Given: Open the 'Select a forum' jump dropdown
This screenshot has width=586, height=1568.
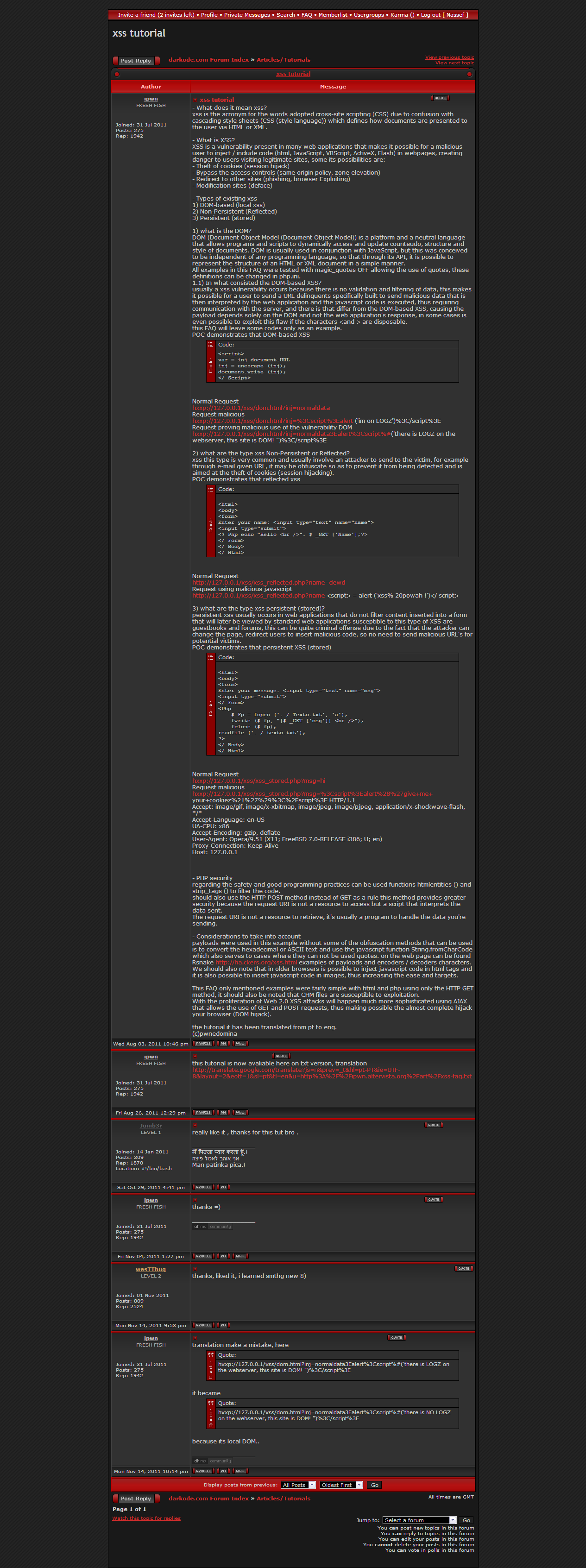Looking at the screenshot, I should coord(419,1521).
